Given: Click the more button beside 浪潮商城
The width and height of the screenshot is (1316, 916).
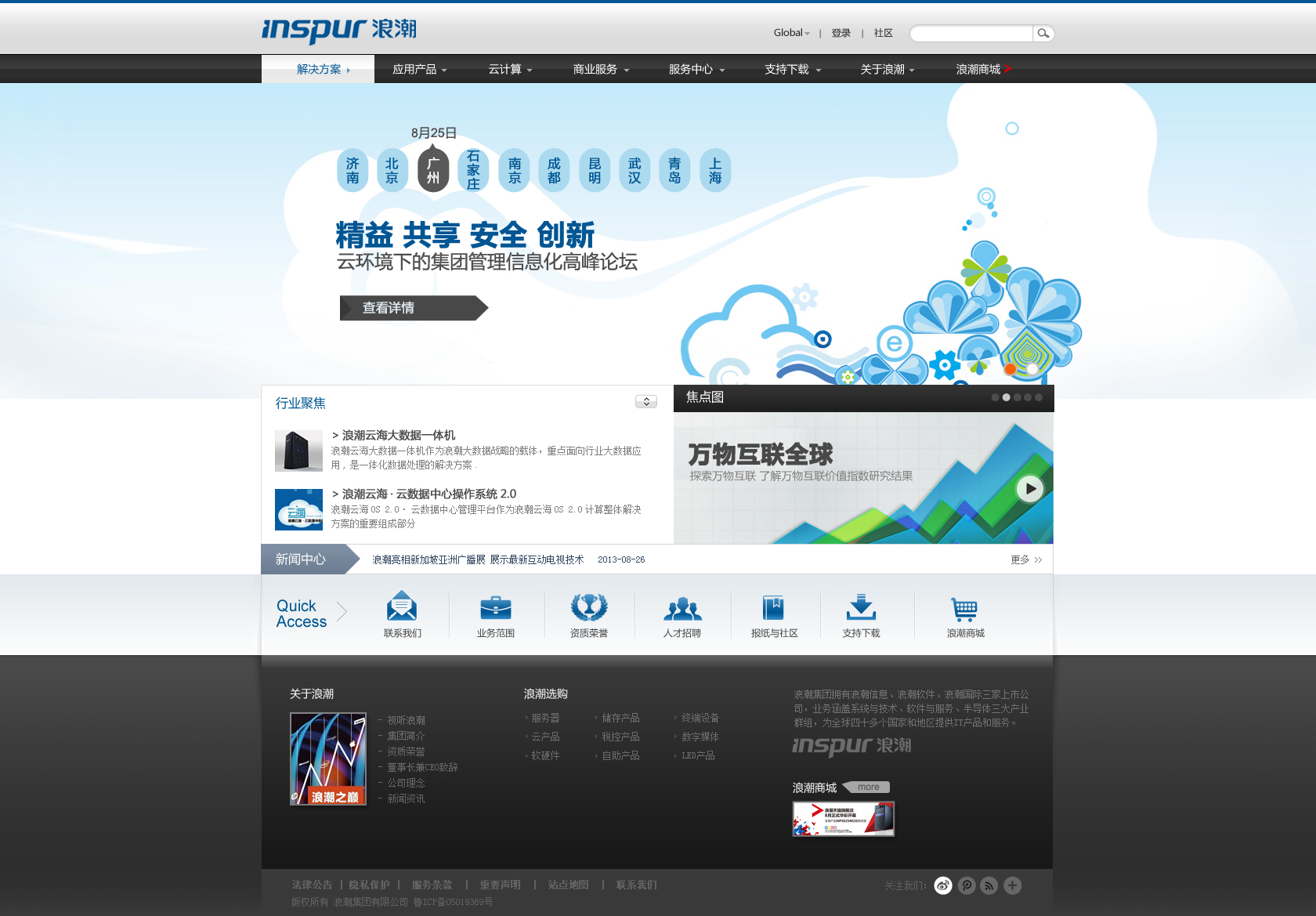Looking at the screenshot, I should (x=867, y=787).
